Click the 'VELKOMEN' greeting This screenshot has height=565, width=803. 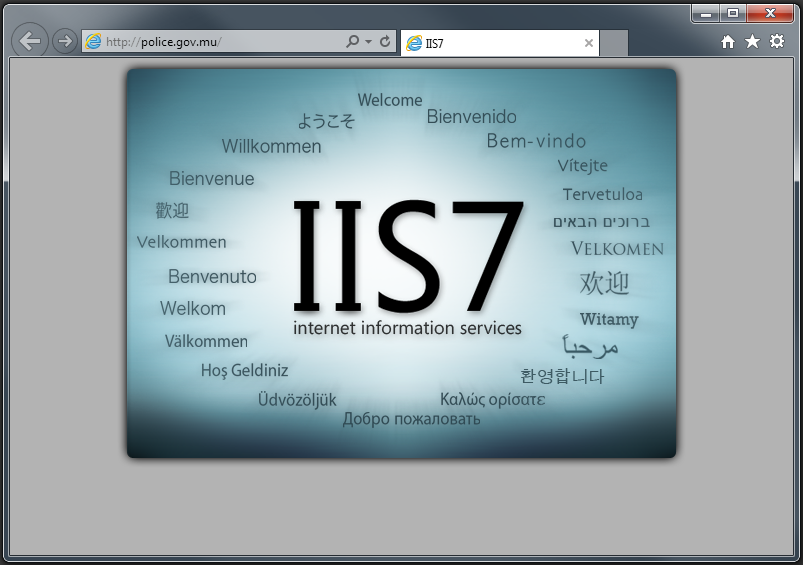(617, 249)
